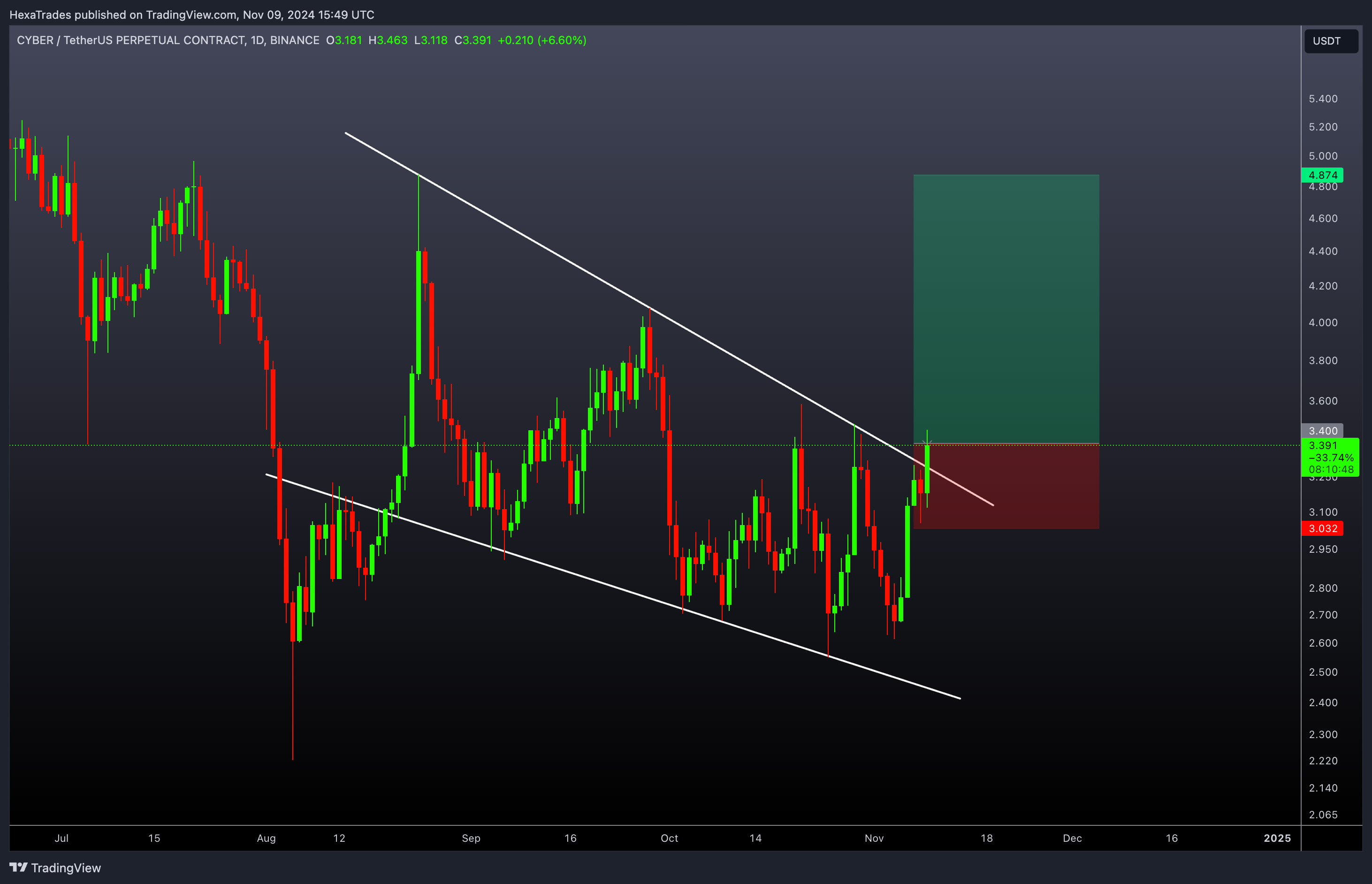Select the low value L3.118

pyautogui.click(x=431, y=40)
